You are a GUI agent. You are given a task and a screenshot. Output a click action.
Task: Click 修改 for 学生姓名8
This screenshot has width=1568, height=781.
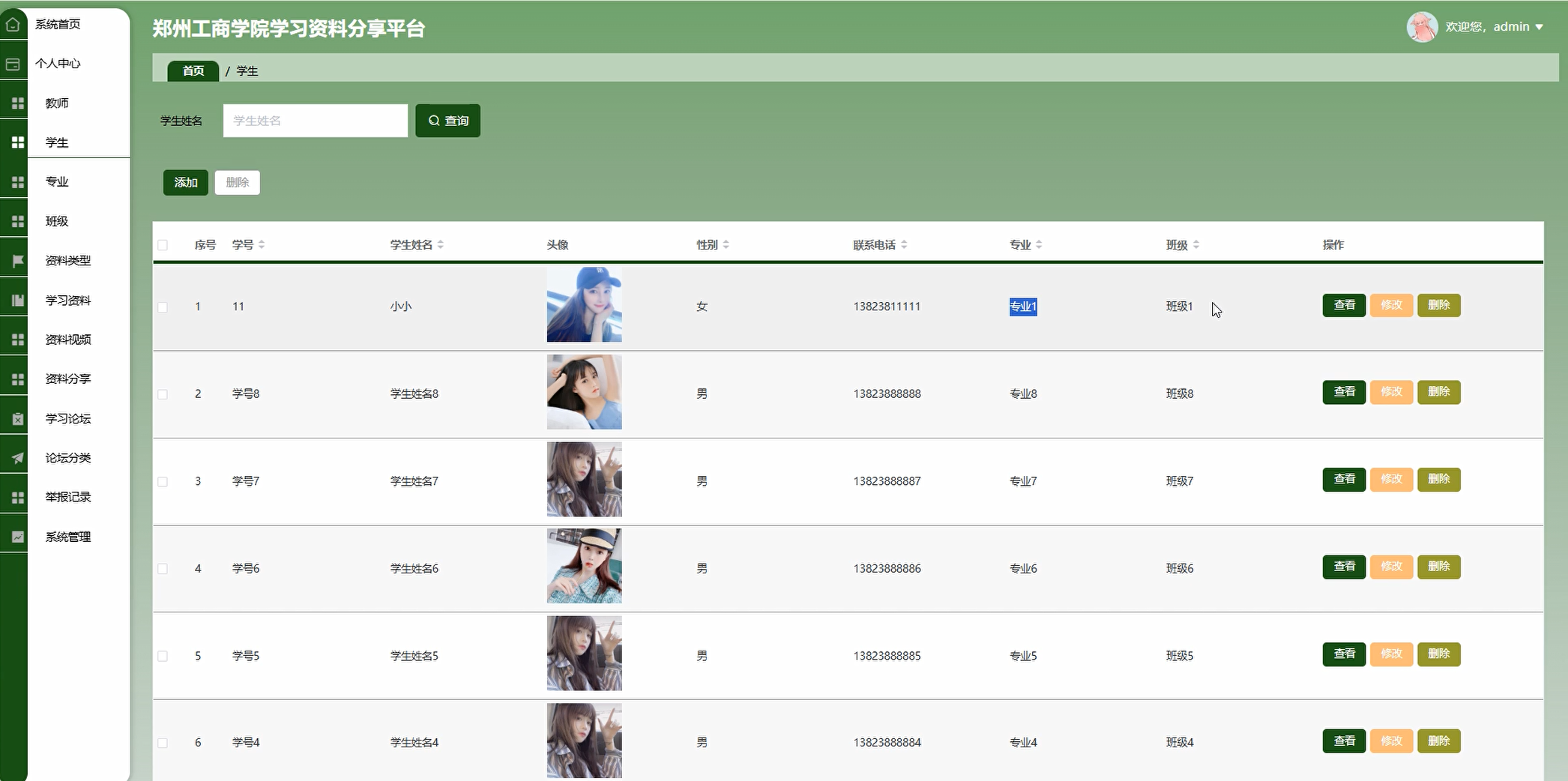(1391, 393)
